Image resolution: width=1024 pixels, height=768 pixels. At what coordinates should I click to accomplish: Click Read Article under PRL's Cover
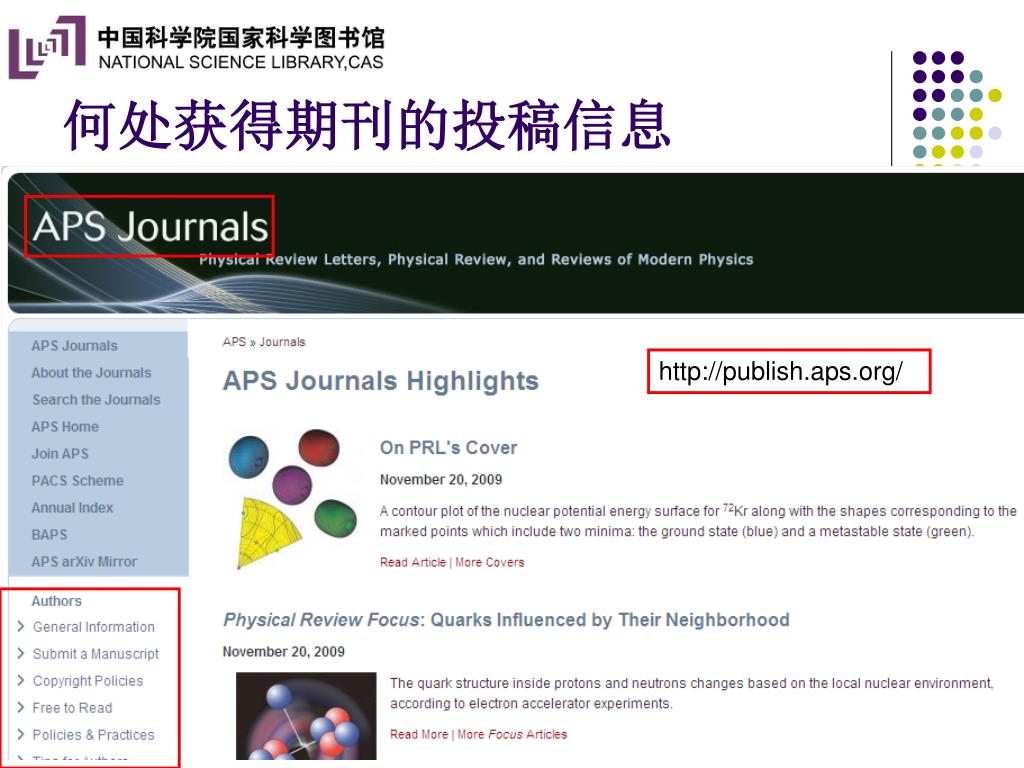click(413, 562)
